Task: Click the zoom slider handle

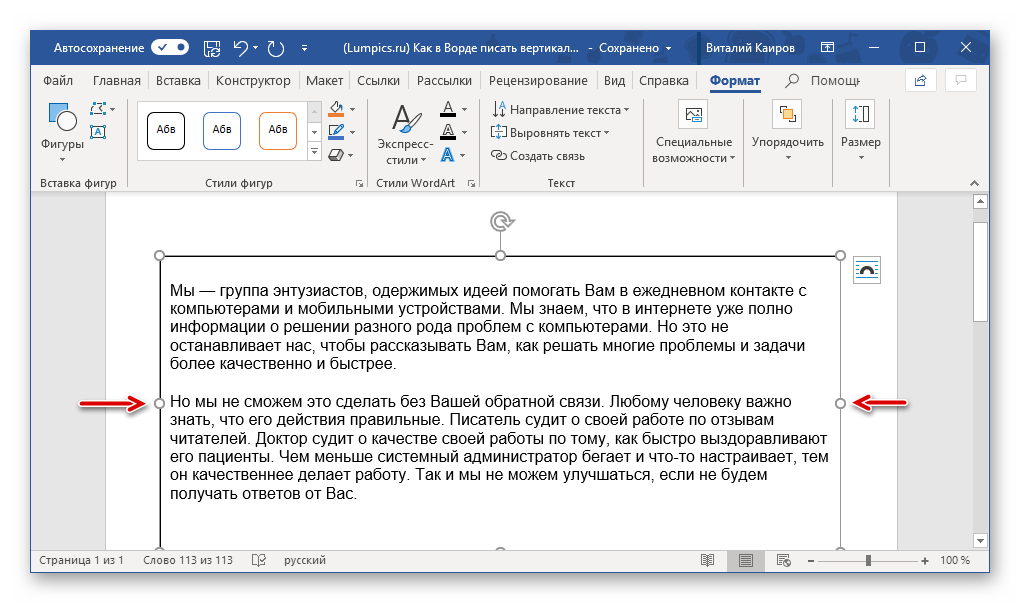Action: (x=869, y=560)
